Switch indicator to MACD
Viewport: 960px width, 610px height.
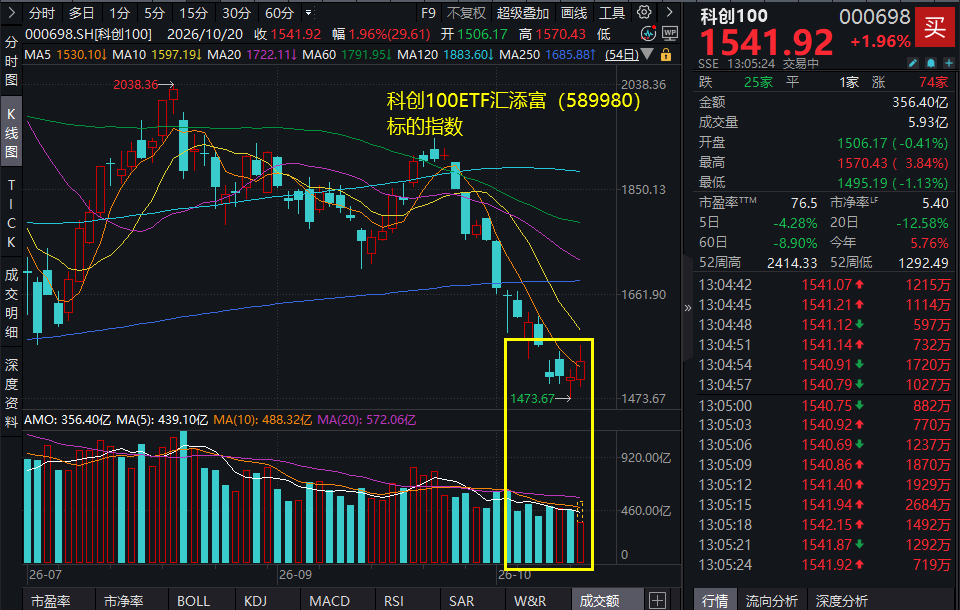[x=329, y=601]
